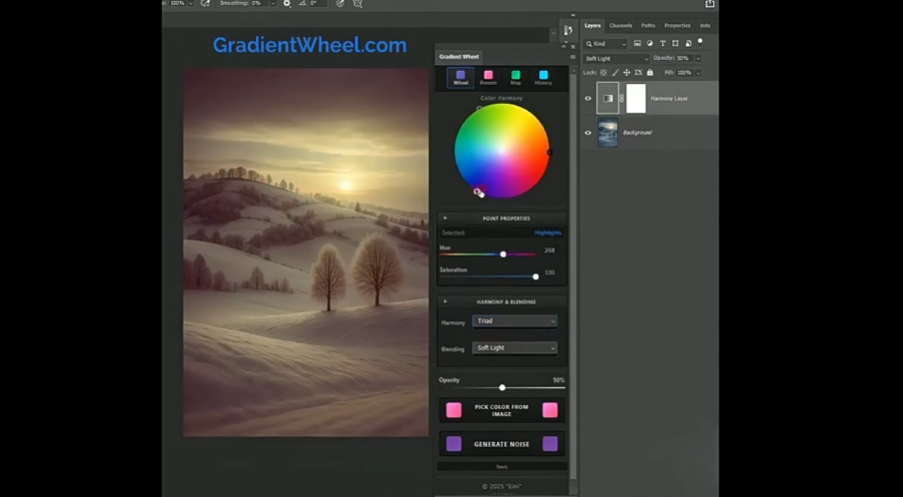Switch to the Paths tab
This screenshot has width=903, height=497.
coord(648,25)
